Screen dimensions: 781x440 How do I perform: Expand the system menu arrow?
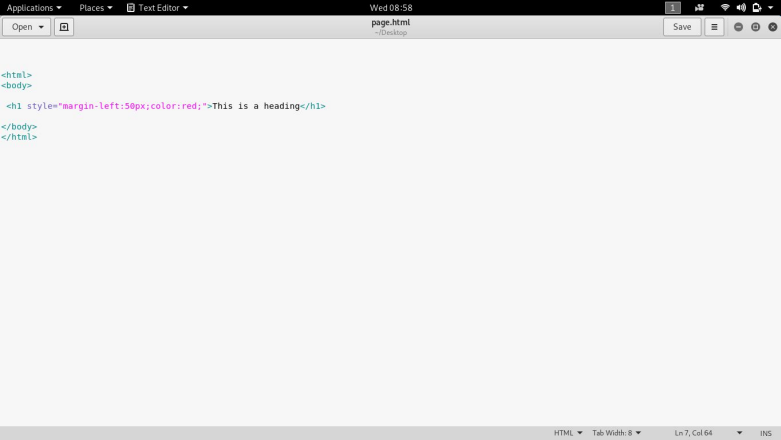(771, 7)
